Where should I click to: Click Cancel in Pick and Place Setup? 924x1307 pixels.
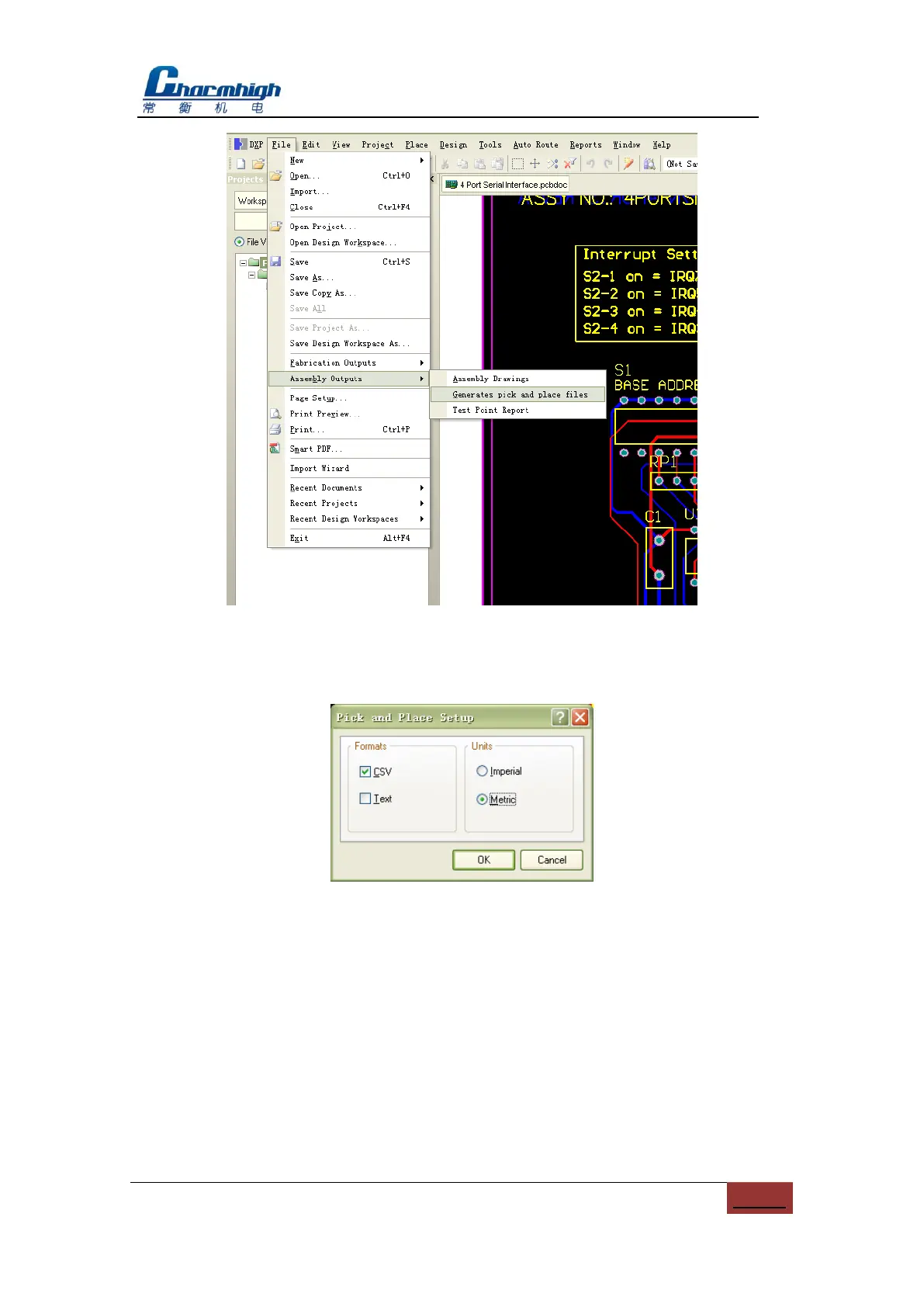(552, 860)
